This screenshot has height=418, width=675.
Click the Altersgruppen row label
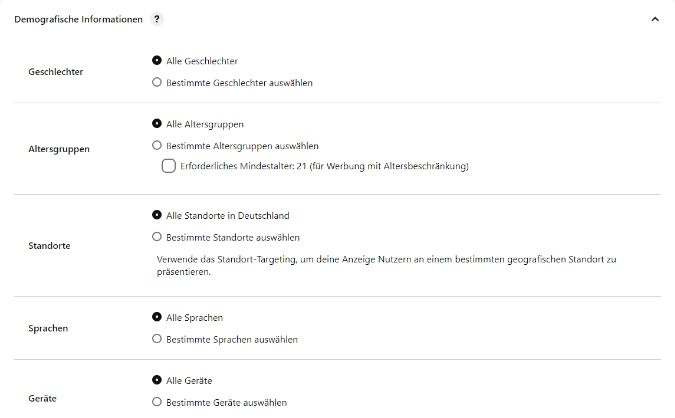tap(60, 148)
